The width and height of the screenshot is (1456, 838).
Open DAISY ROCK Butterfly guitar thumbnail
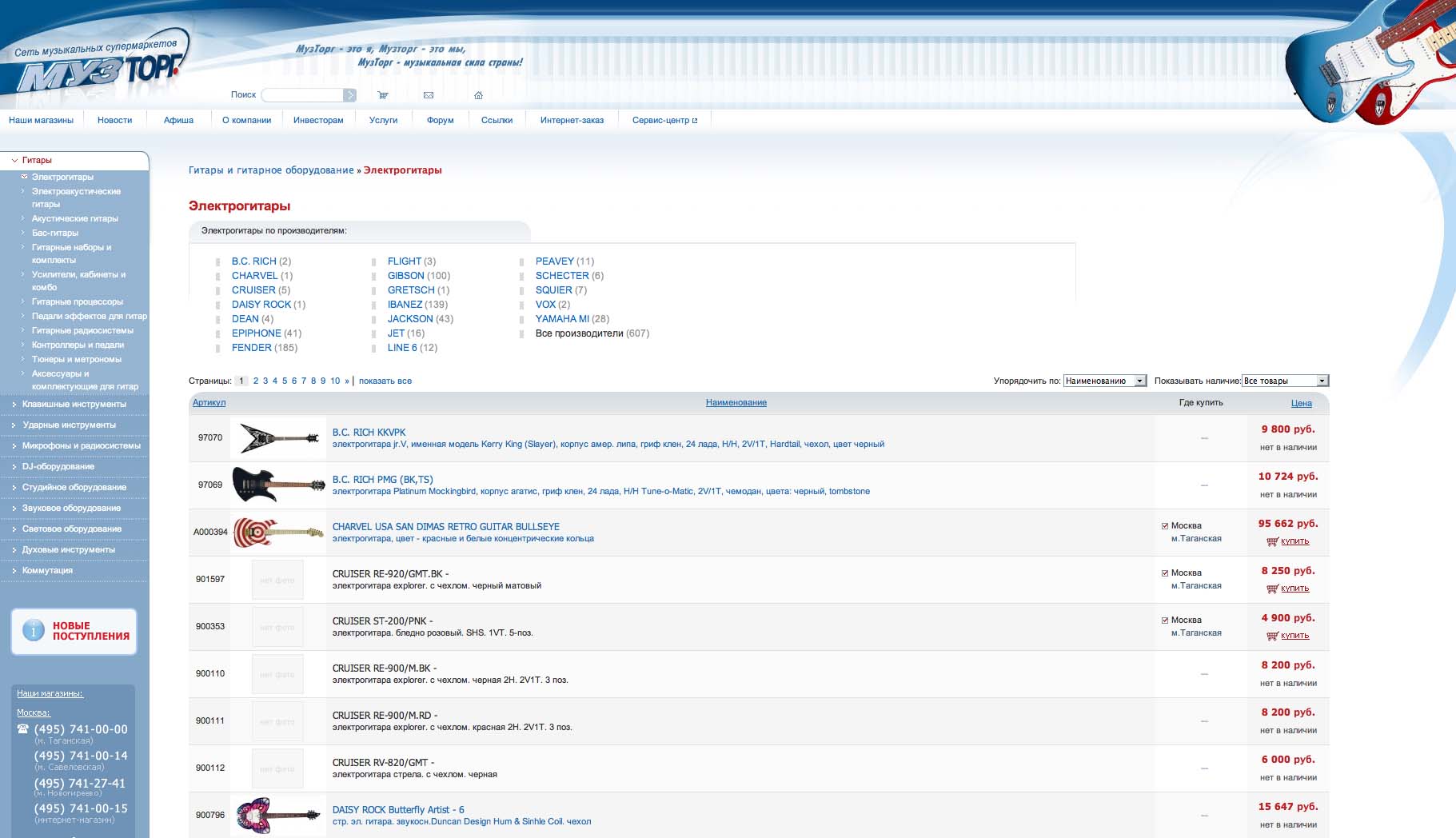click(279, 816)
